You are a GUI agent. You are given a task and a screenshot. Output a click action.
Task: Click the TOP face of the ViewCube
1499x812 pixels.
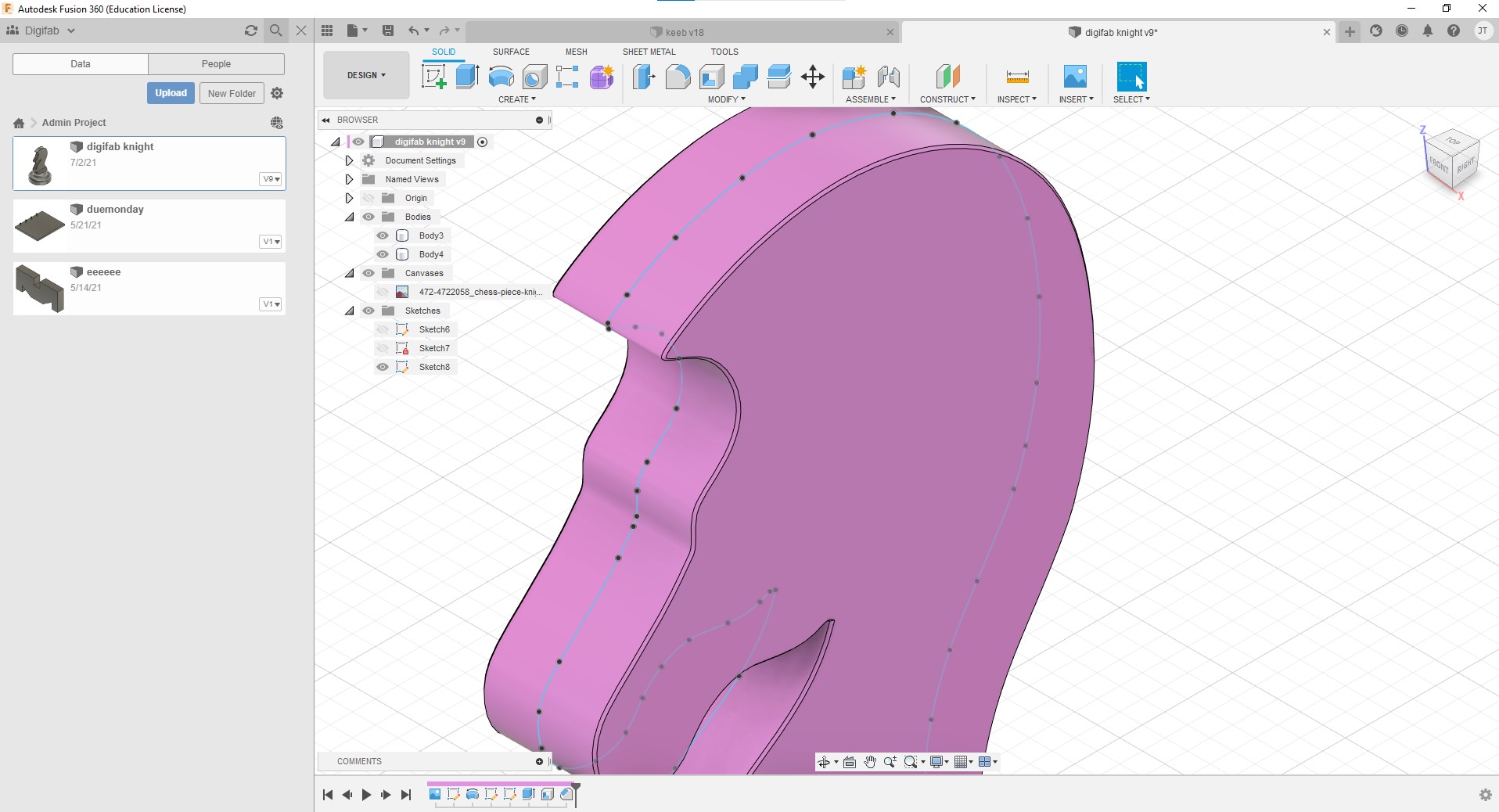pos(1453,142)
